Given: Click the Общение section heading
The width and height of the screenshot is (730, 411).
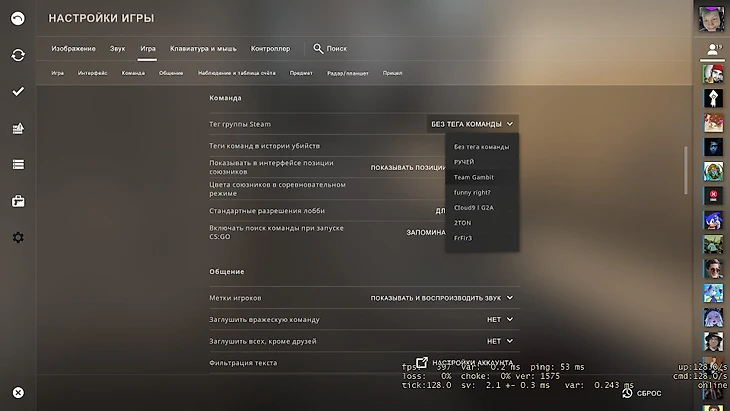Looking at the screenshot, I should coord(227,271).
